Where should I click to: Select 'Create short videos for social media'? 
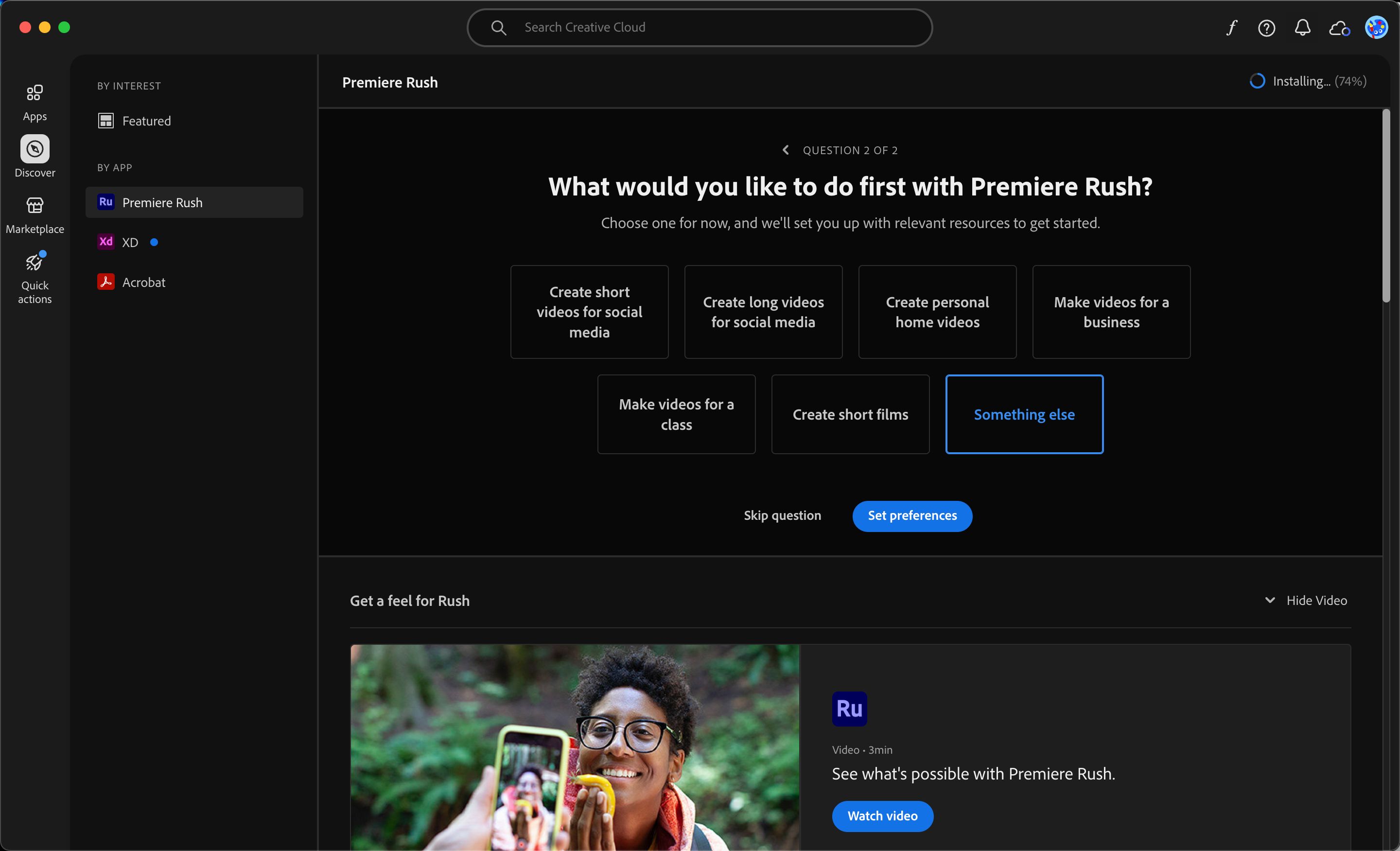click(589, 312)
